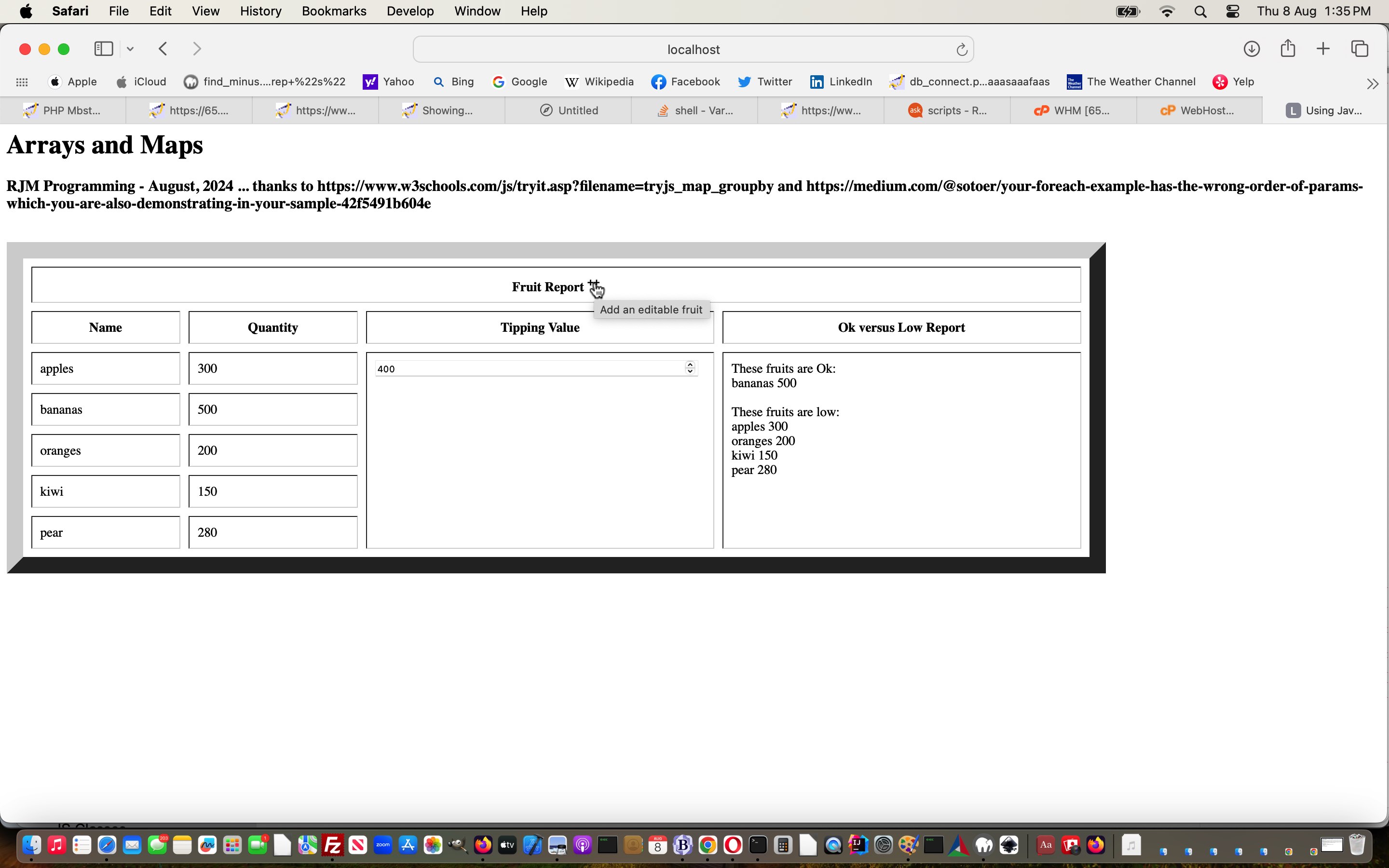
Task: Click the Facebook bookmark icon
Action: tap(659, 81)
